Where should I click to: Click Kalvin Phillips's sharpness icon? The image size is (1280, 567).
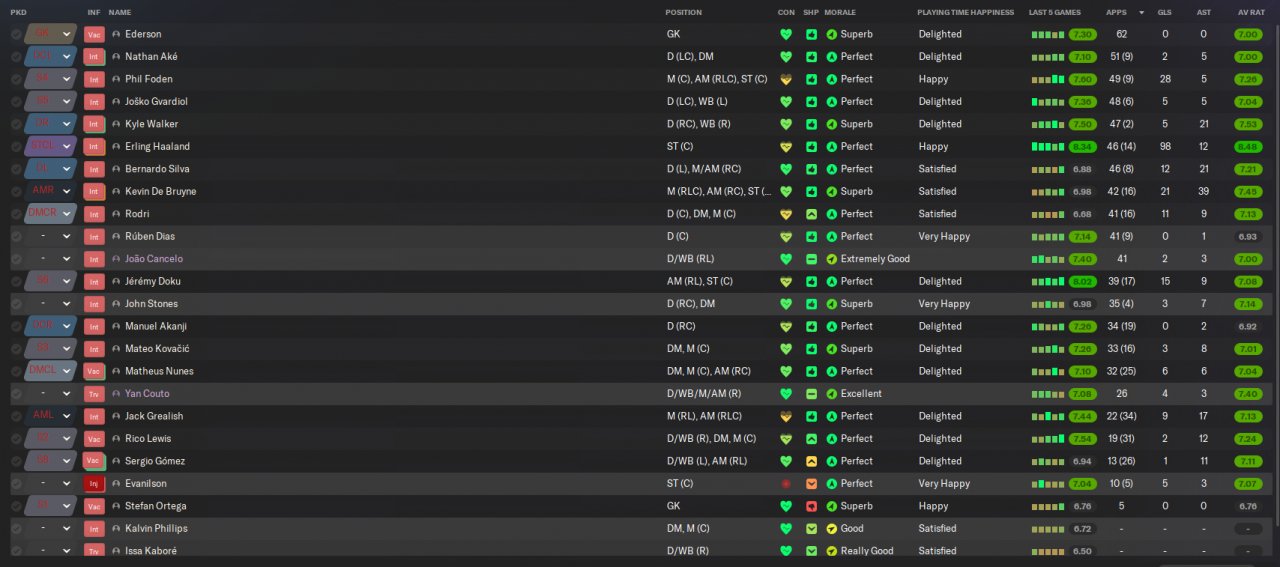click(811, 529)
